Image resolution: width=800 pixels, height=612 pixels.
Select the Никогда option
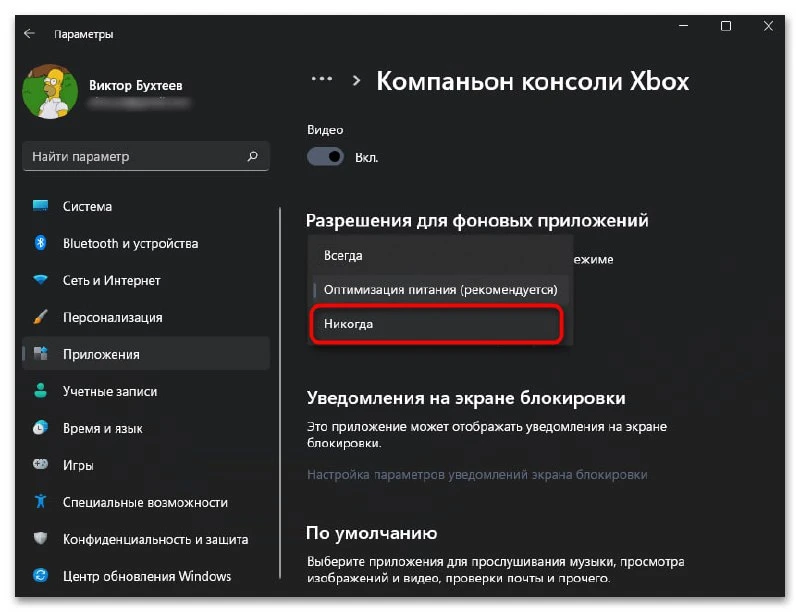(x=437, y=324)
